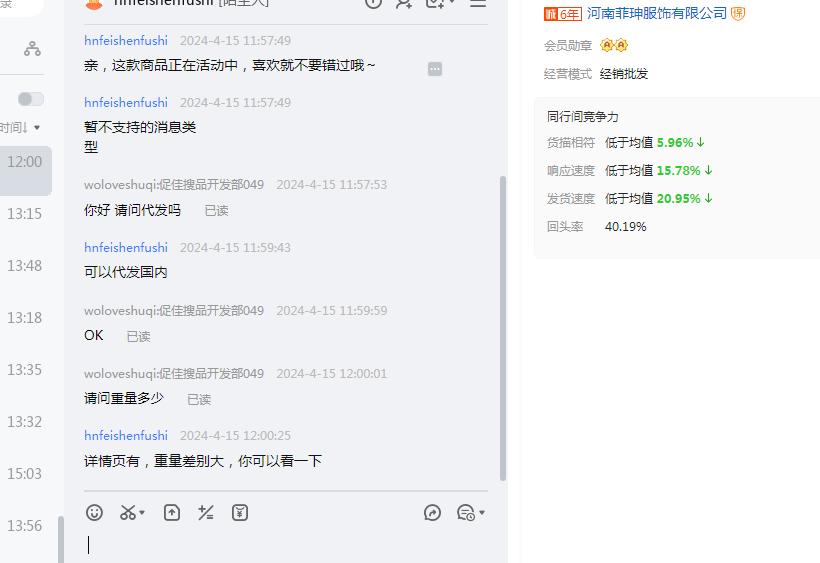Click the 保 guarantee badge next to company
The width and height of the screenshot is (820, 563).
coord(738,13)
